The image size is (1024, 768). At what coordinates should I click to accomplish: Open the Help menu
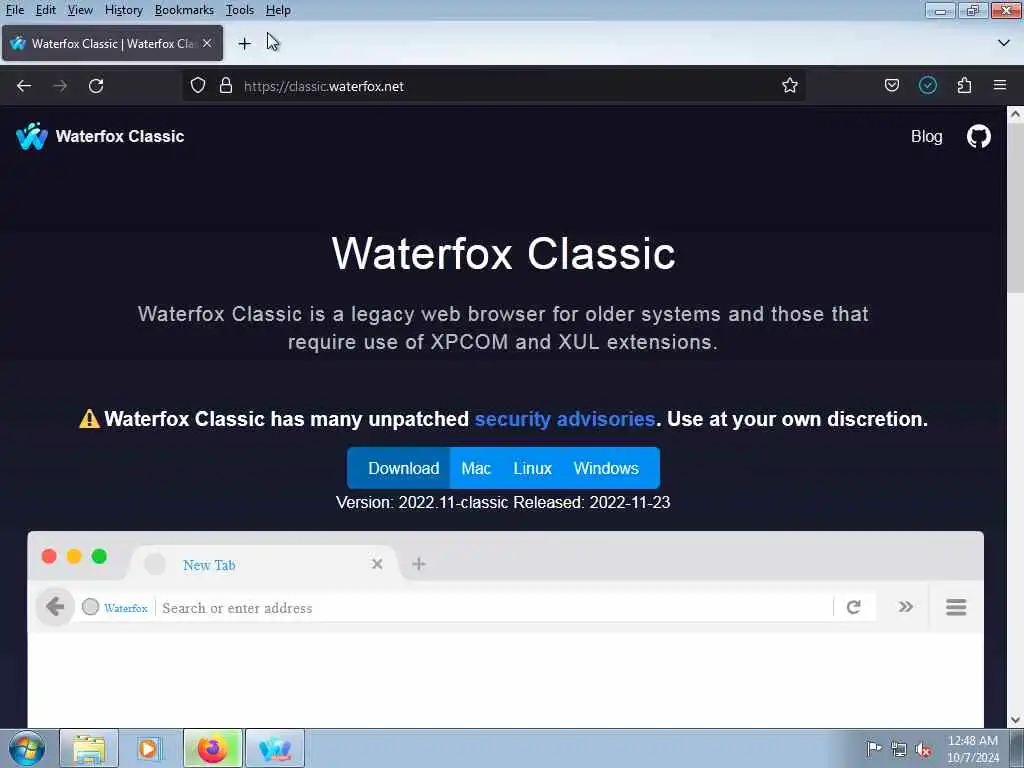click(x=278, y=10)
